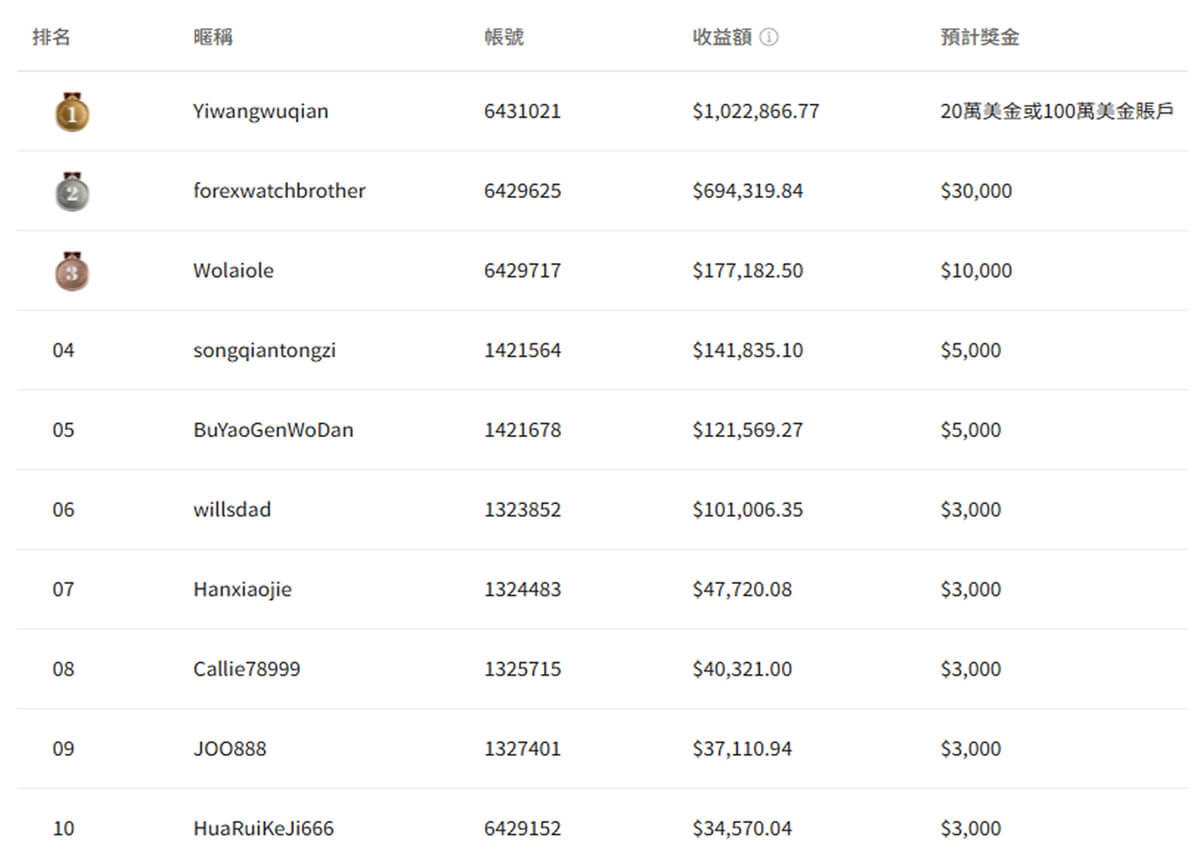Select the 暱稱 column header

pos(213,38)
